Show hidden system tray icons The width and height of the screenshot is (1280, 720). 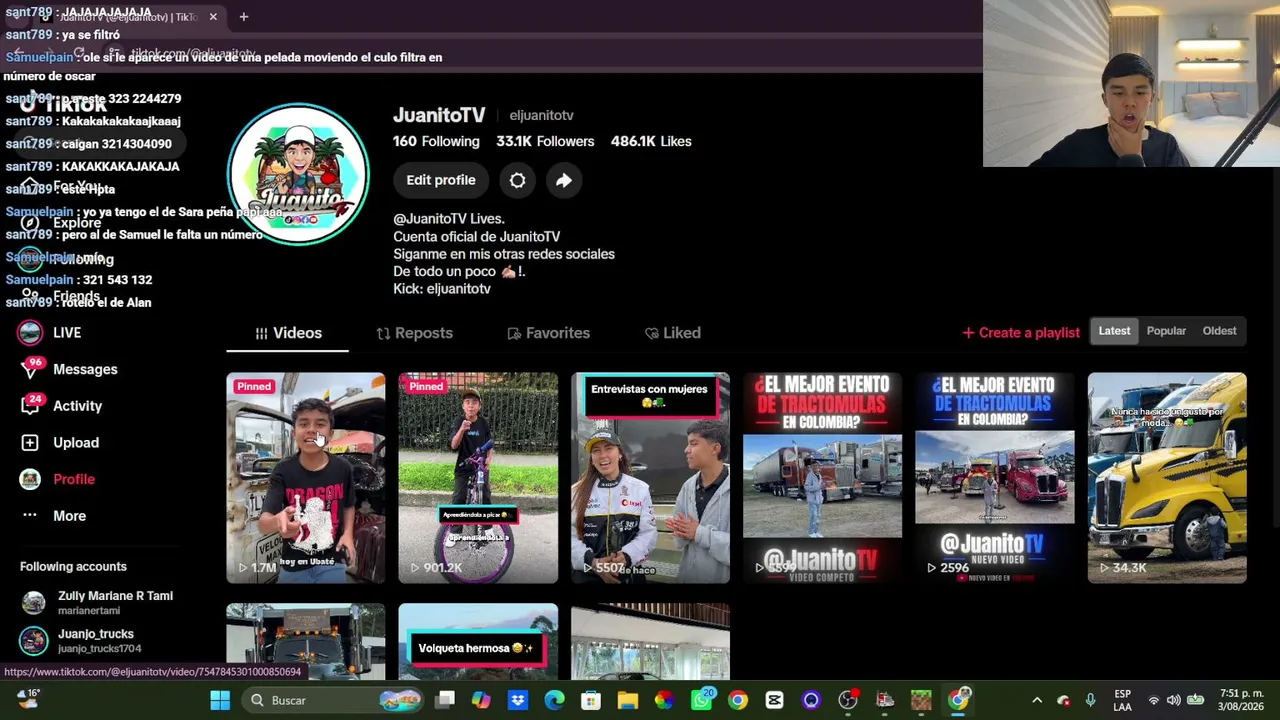coord(1037,700)
